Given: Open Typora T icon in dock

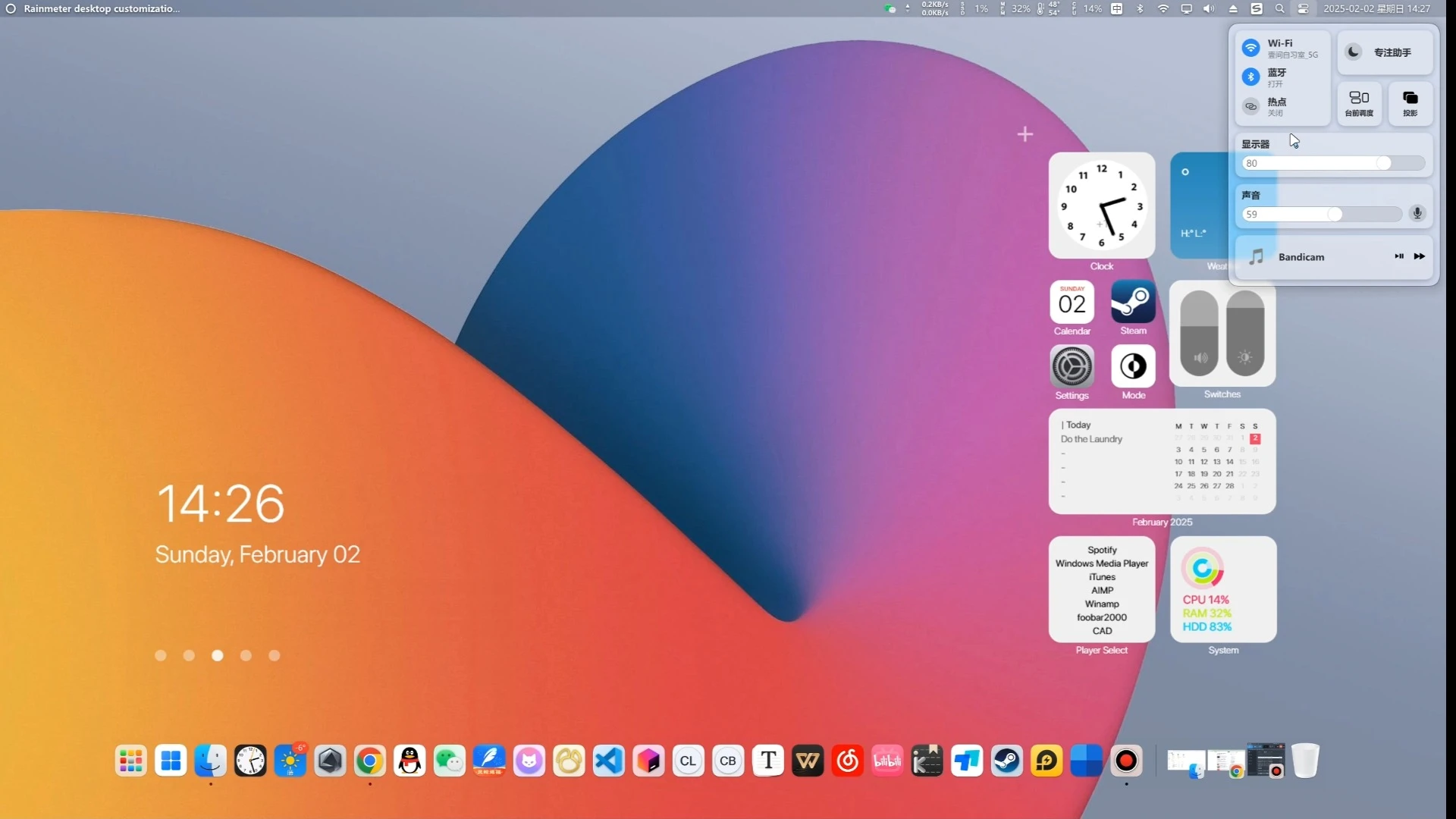Looking at the screenshot, I should click(768, 761).
